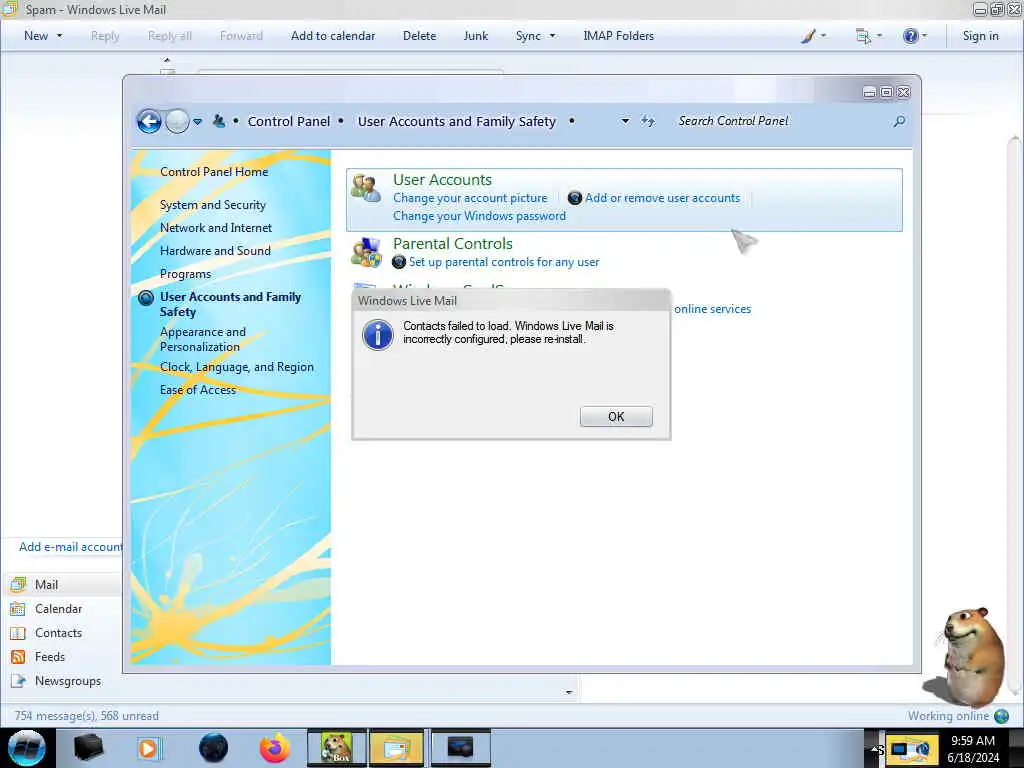This screenshot has width=1024, height=768.
Task: Click the hamster Box taskbar button
Action: coord(336,748)
